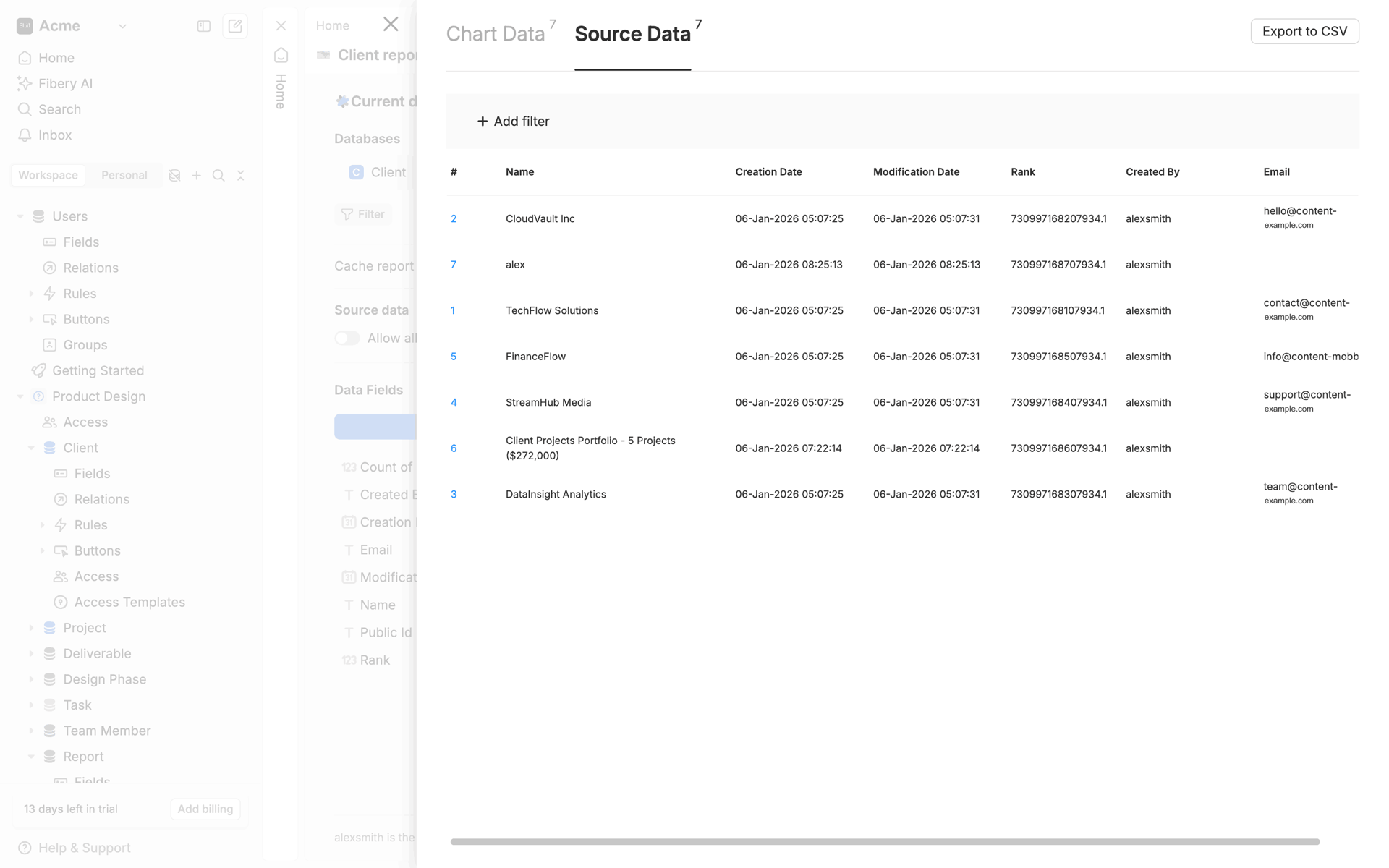
Task: Click the hidden items icon next to Personal
Action: coord(174,175)
